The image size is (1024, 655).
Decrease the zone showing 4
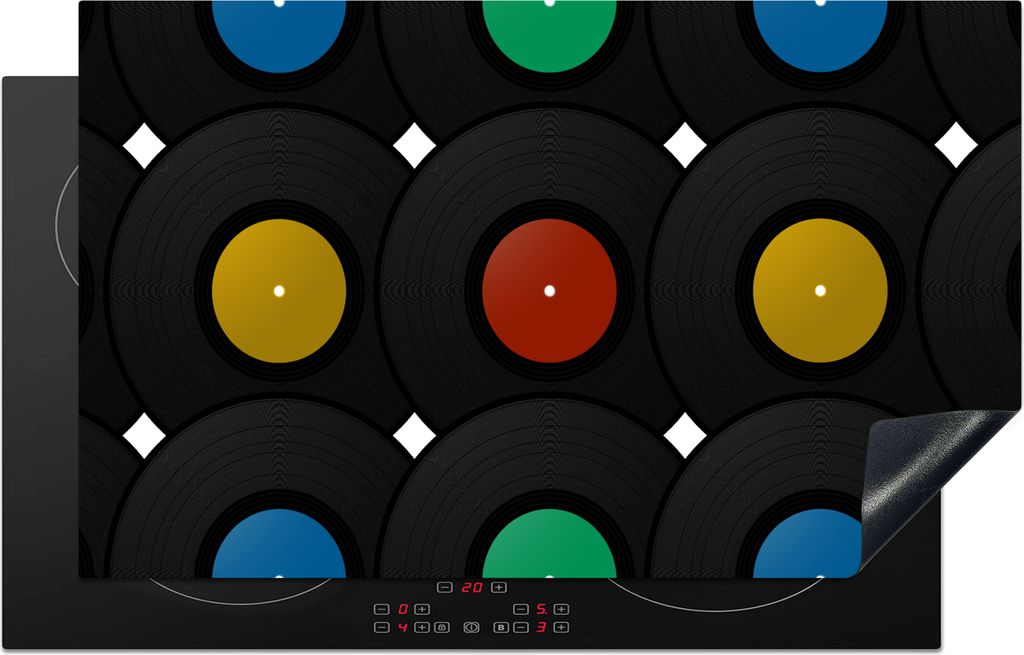click(382, 628)
